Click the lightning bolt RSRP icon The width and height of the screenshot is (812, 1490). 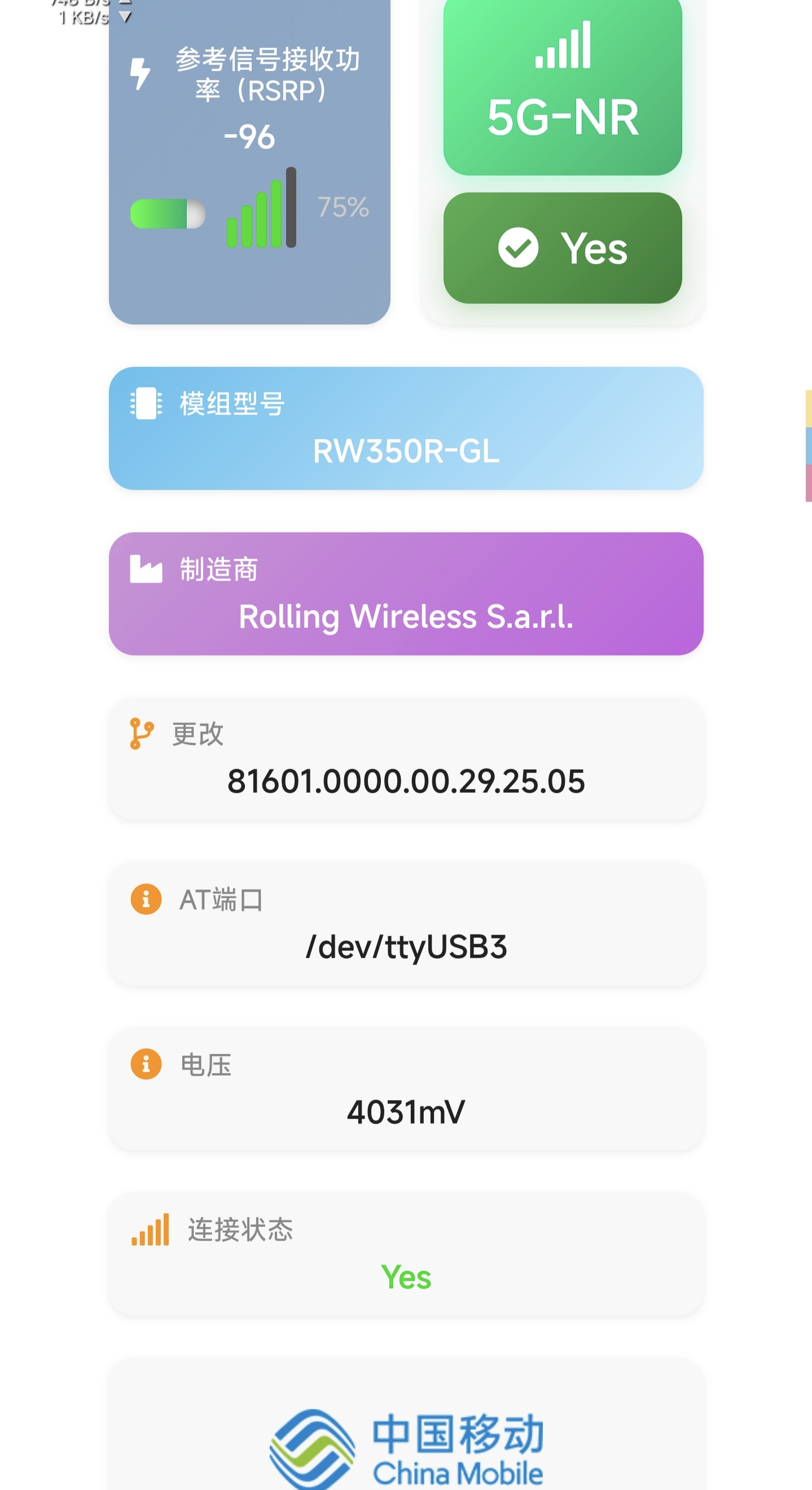coord(140,74)
